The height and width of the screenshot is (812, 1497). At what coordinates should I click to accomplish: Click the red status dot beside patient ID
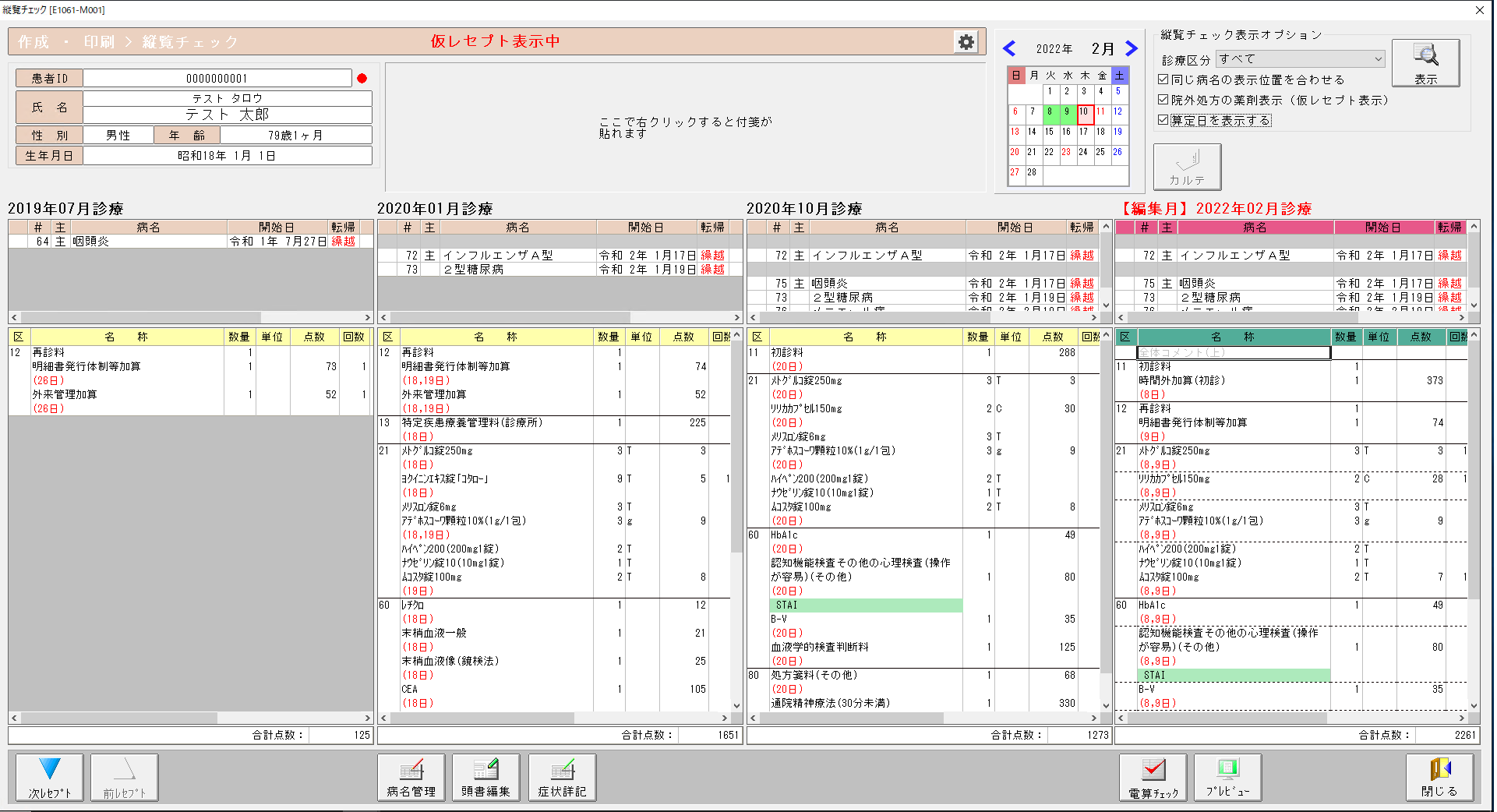(362, 78)
